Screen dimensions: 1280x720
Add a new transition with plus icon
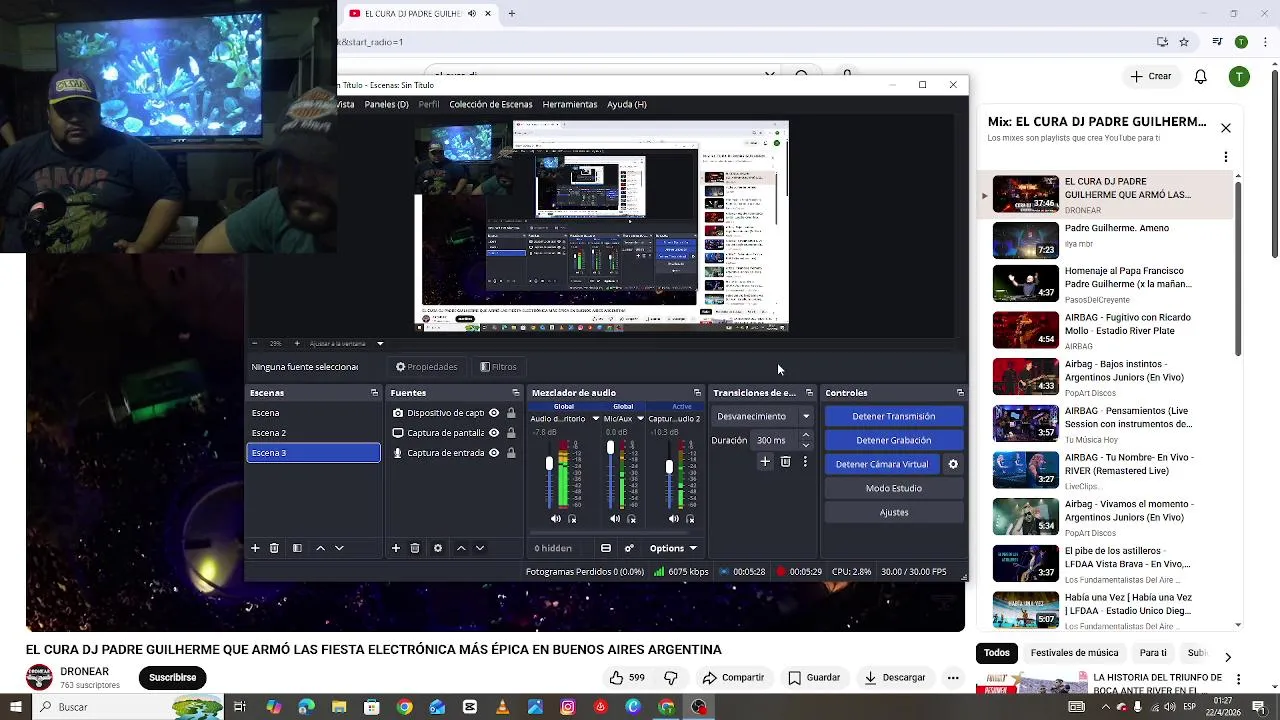pyautogui.click(x=765, y=462)
